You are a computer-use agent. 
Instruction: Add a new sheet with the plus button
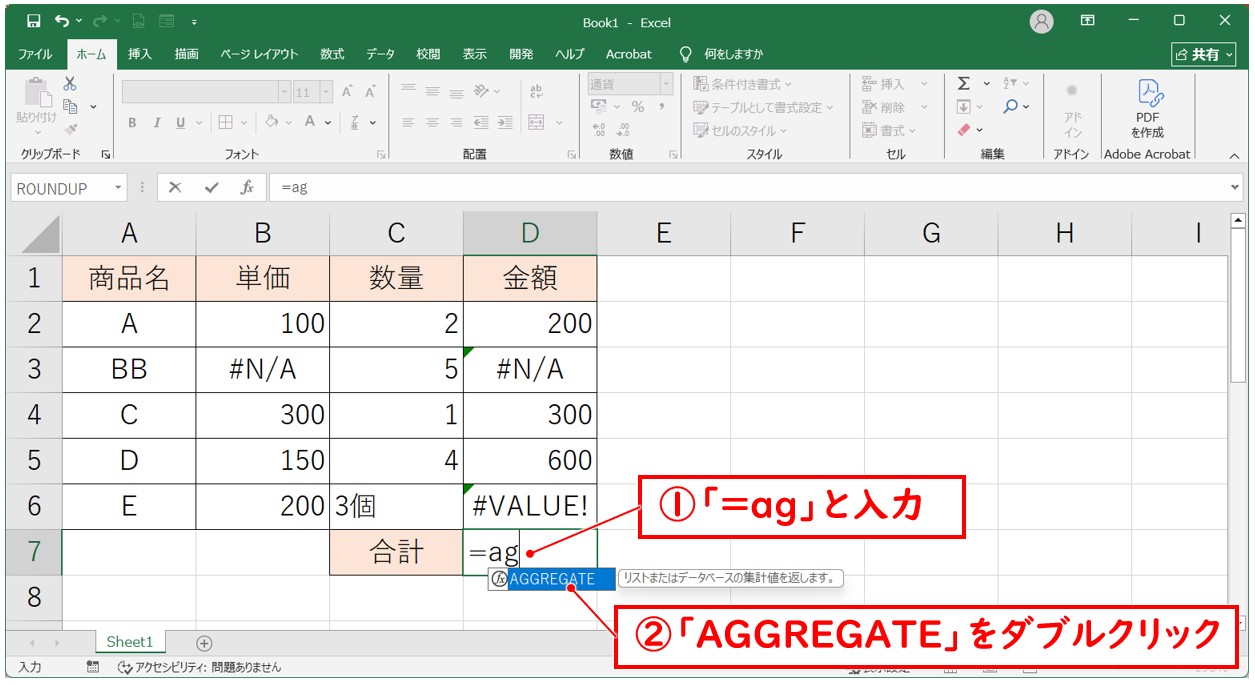coord(204,643)
